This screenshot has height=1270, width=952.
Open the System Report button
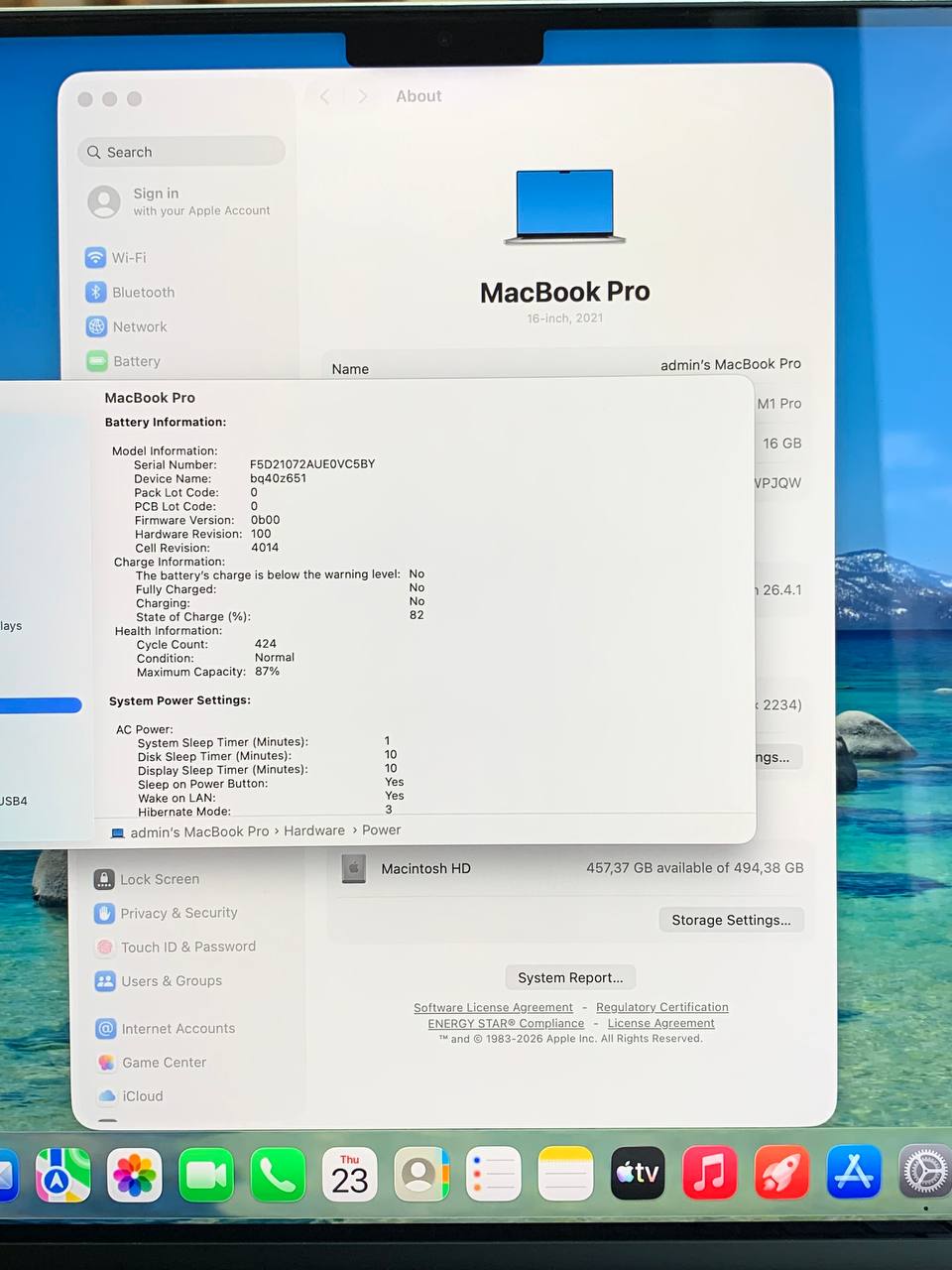point(570,977)
